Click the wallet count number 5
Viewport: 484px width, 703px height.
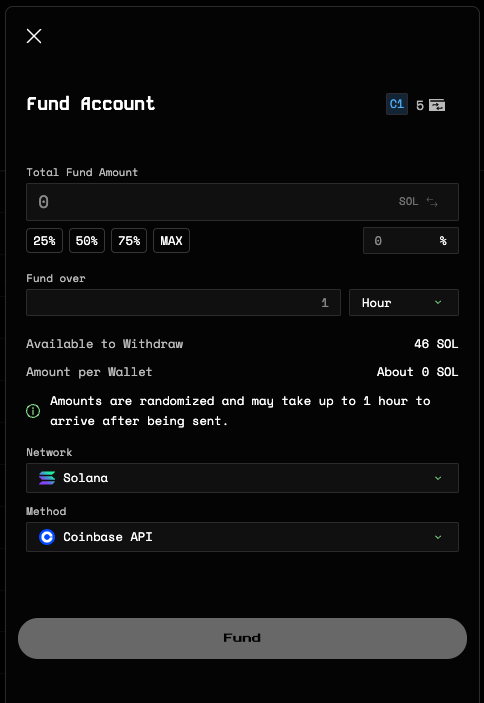tap(420, 105)
